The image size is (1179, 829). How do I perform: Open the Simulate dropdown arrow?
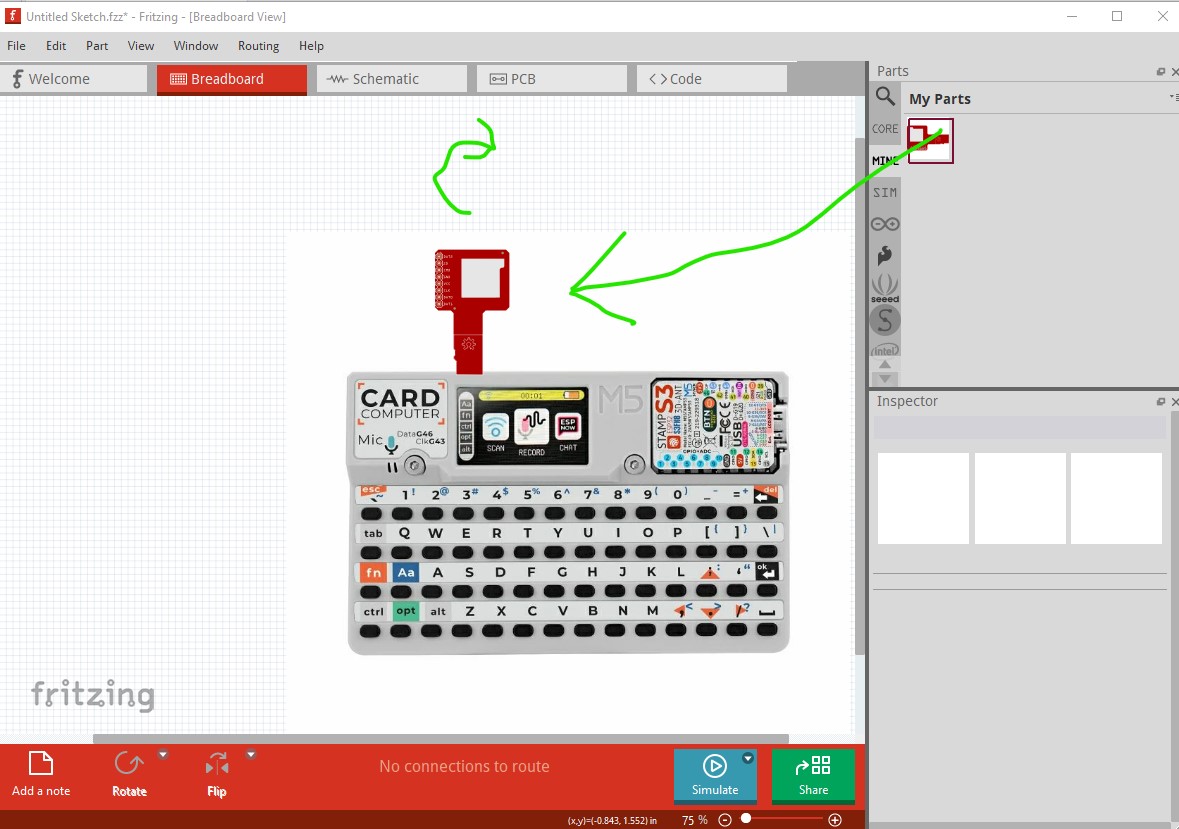click(x=748, y=759)
